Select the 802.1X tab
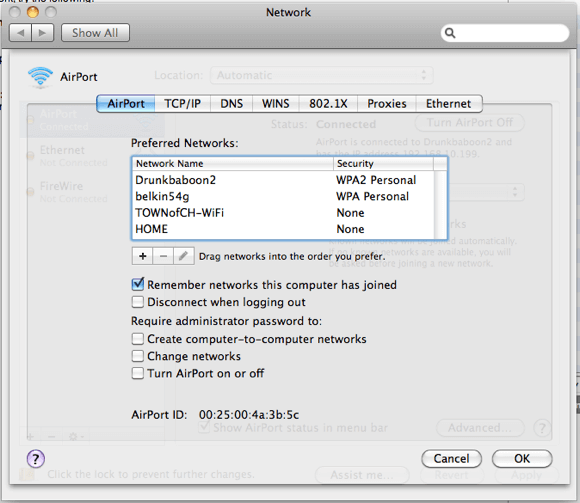Screen dimensions: 580x503 tap(328, 104)
